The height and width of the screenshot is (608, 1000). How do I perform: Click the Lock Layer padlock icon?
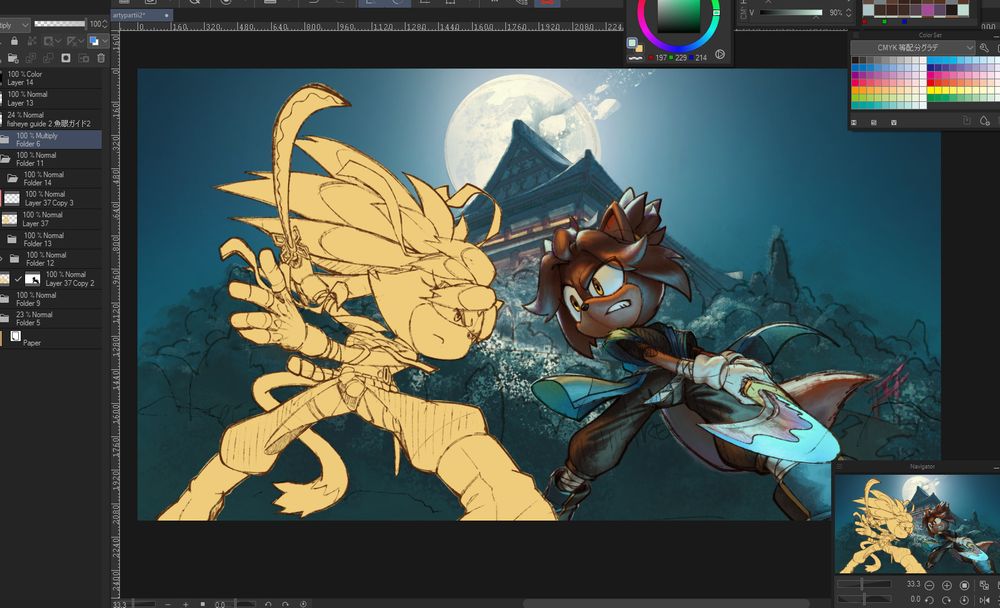click(x=14, y=41)
